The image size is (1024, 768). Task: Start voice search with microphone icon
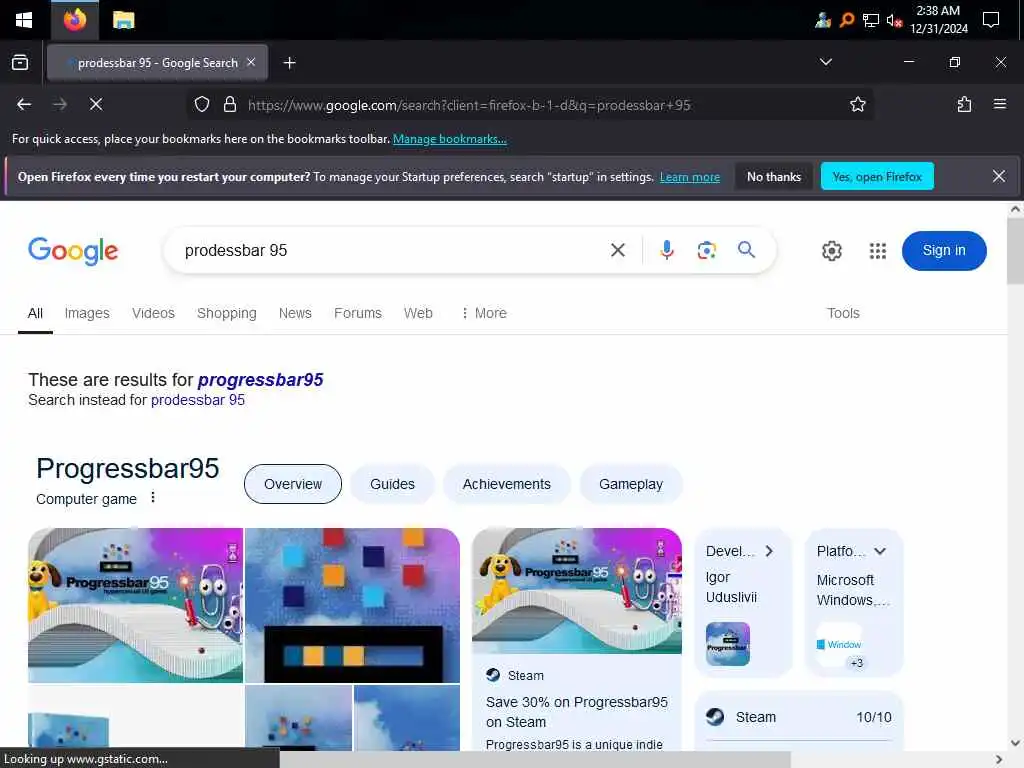[666, 250]
